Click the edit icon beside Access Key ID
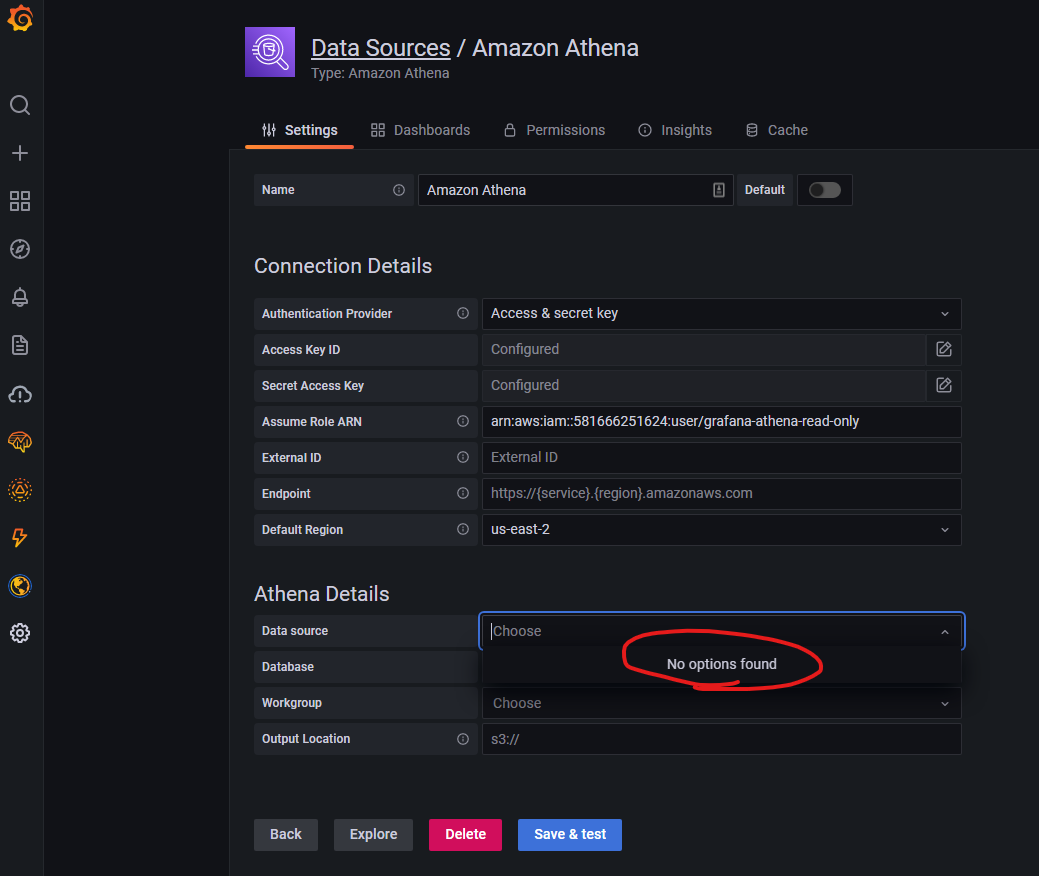 (x=942, y=349)
